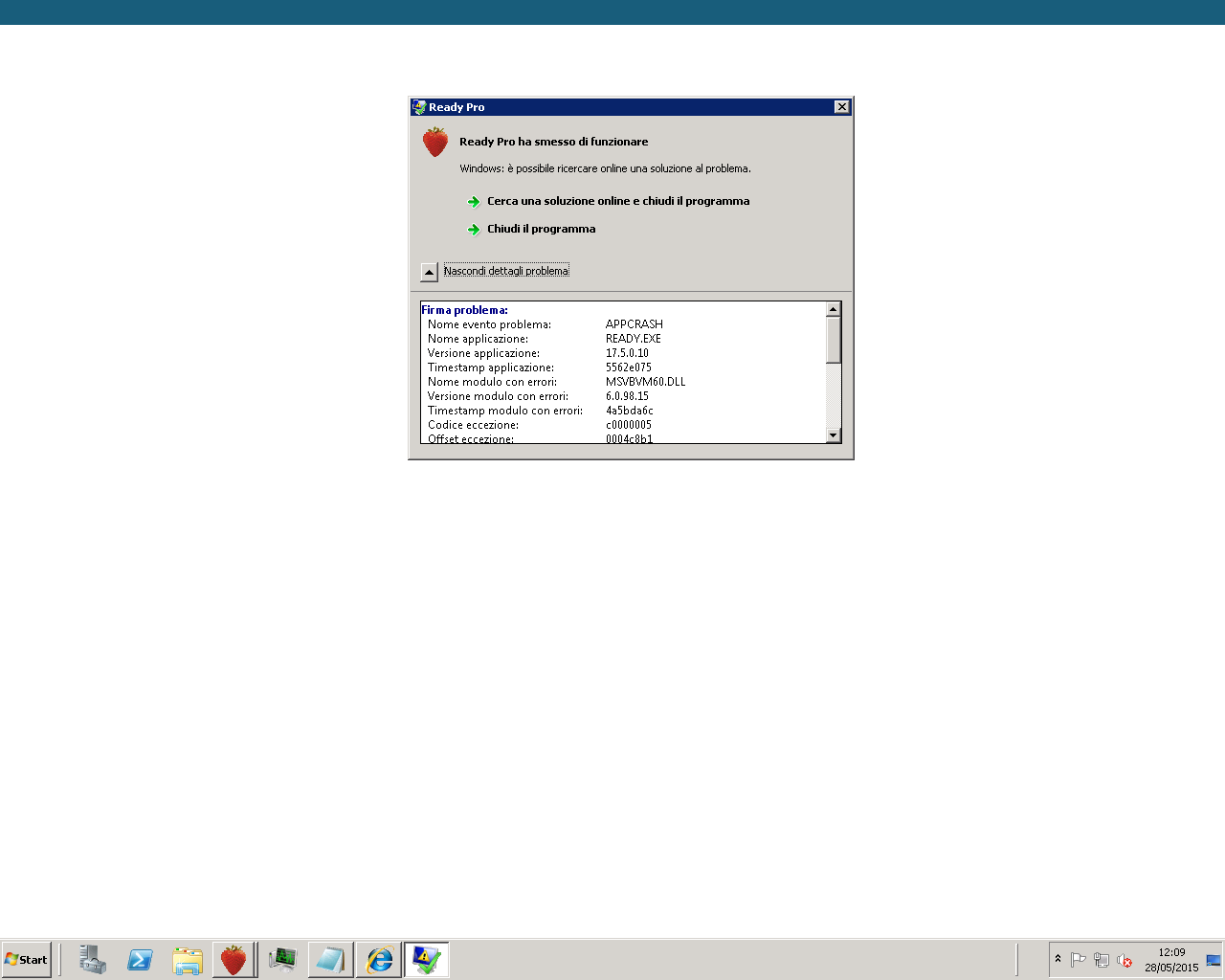Click Nascondi dettagli problema label
This screenshot has width=1225, height=980.
click(506, 271)
